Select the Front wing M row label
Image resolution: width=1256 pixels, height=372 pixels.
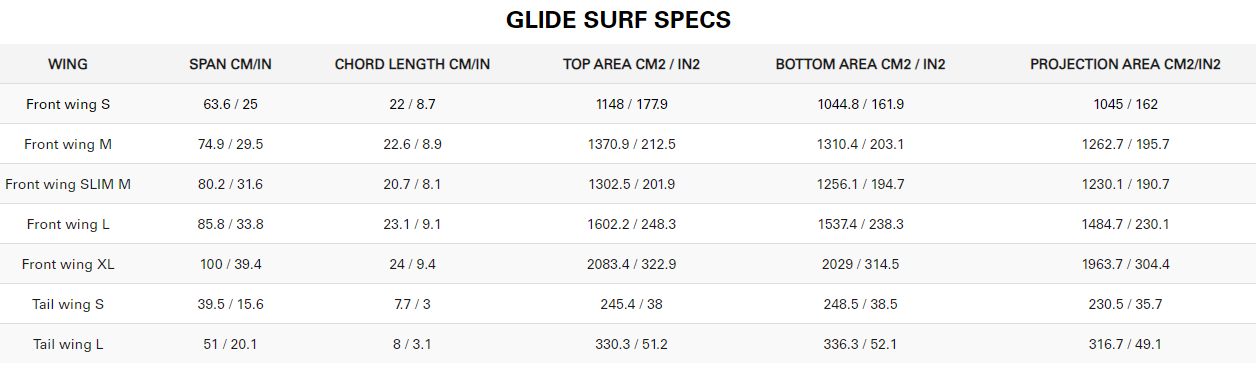[x=68, y=144]
